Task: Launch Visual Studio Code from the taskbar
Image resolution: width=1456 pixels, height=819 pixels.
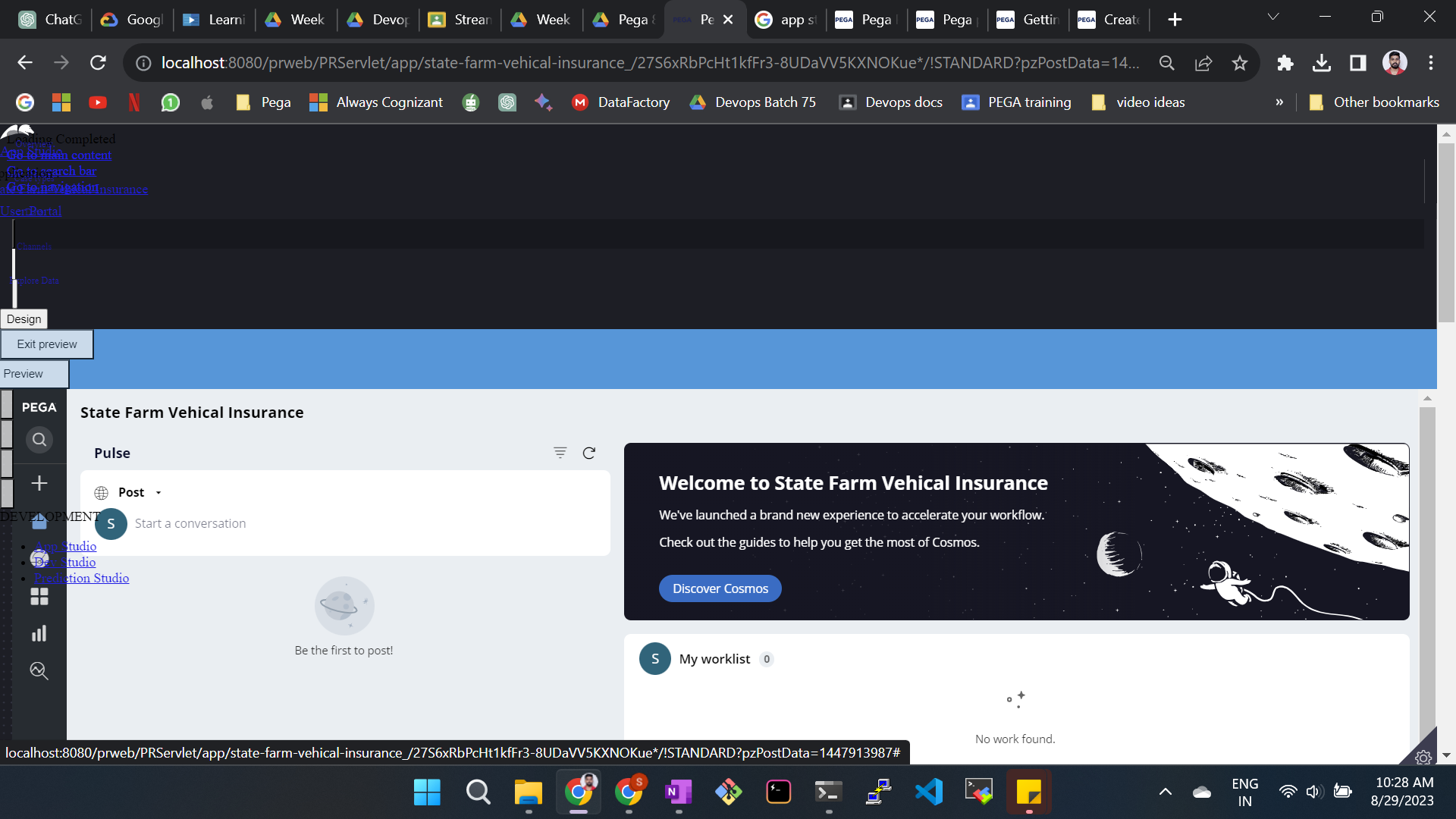Action: coord(929,792)
